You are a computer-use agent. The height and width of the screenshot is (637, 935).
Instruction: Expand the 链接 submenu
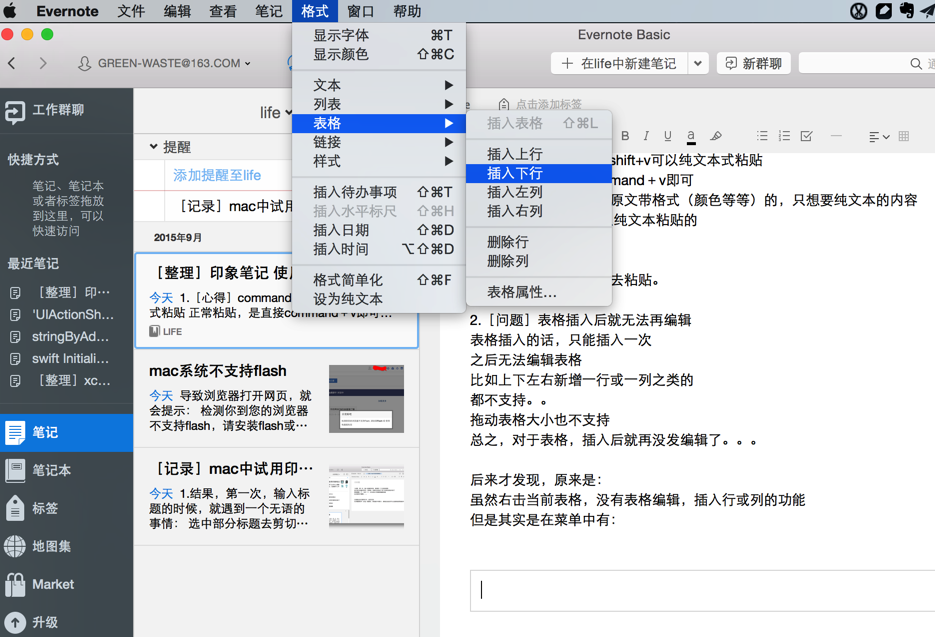(x=379, y=142)
